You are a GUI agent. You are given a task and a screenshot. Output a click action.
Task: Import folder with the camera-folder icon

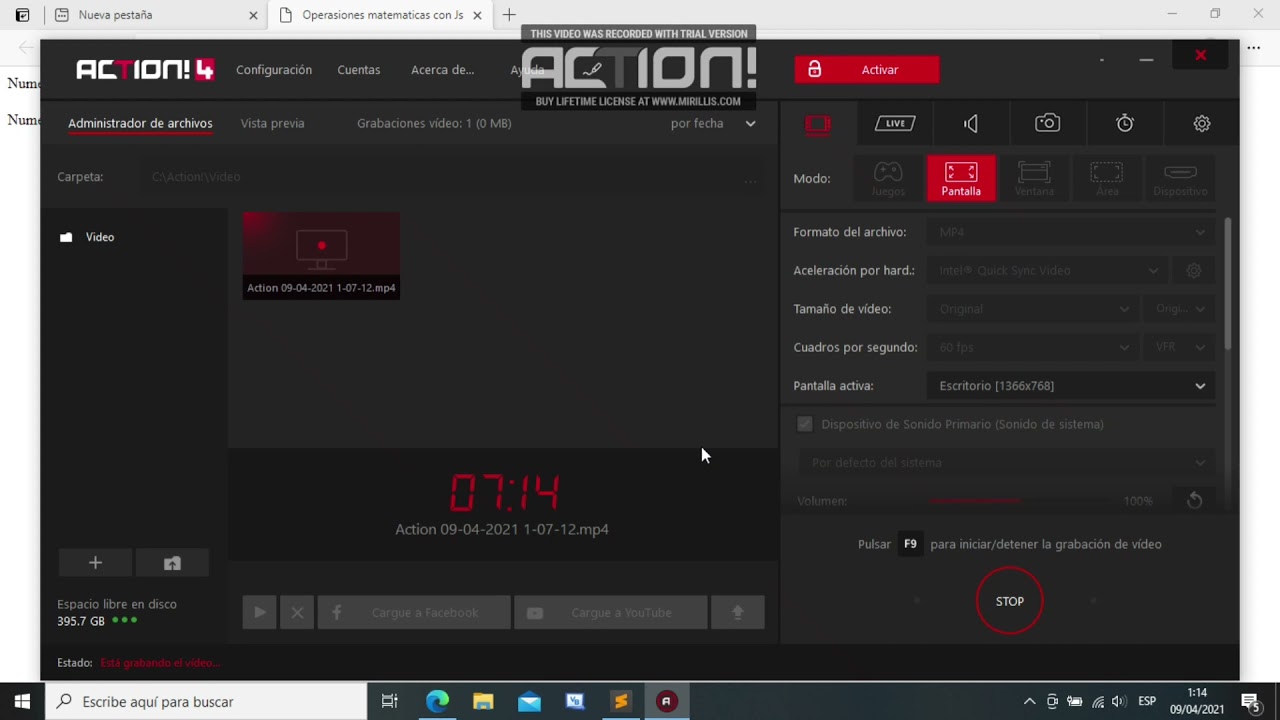(x=172, y=563)
